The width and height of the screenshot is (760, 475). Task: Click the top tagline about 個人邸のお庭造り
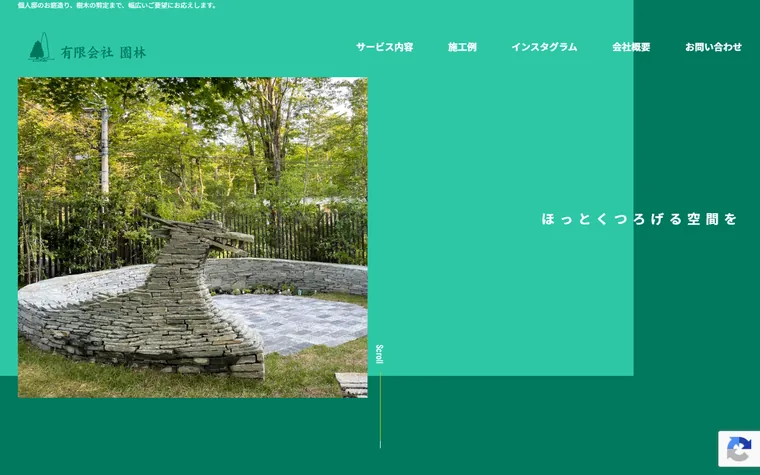(x=118, y=5)
